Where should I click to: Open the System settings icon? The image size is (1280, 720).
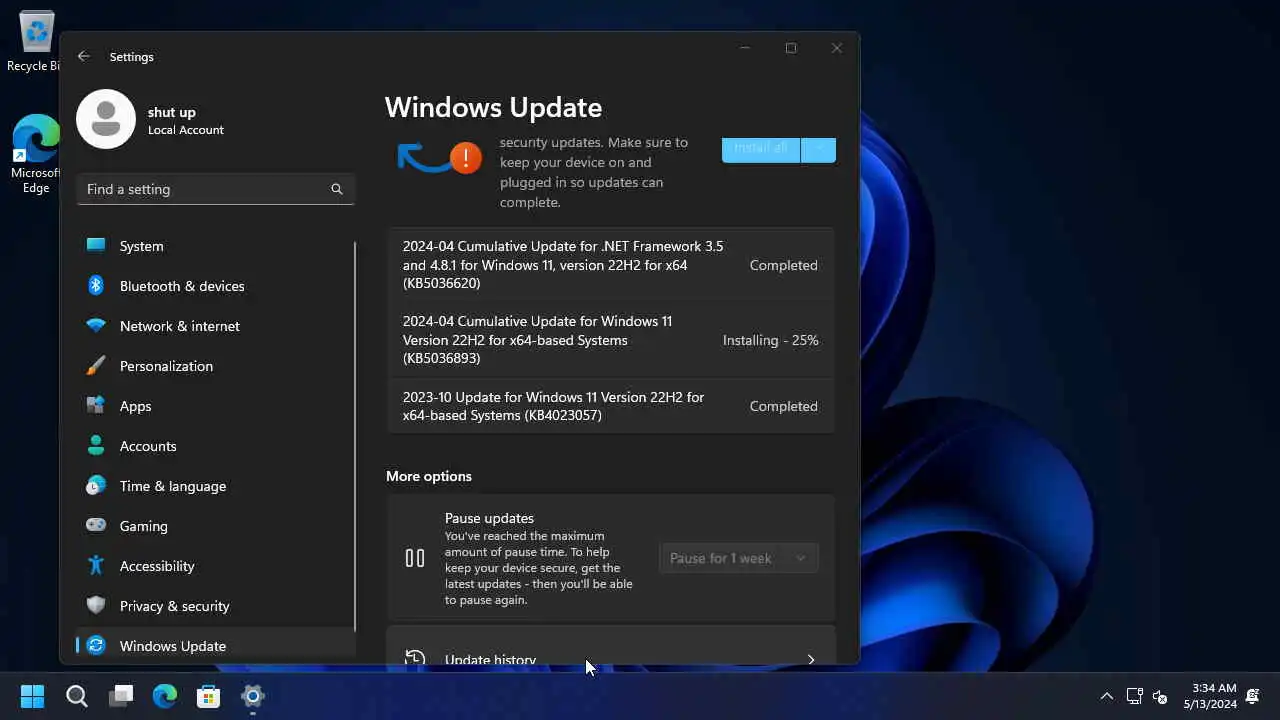96,245
